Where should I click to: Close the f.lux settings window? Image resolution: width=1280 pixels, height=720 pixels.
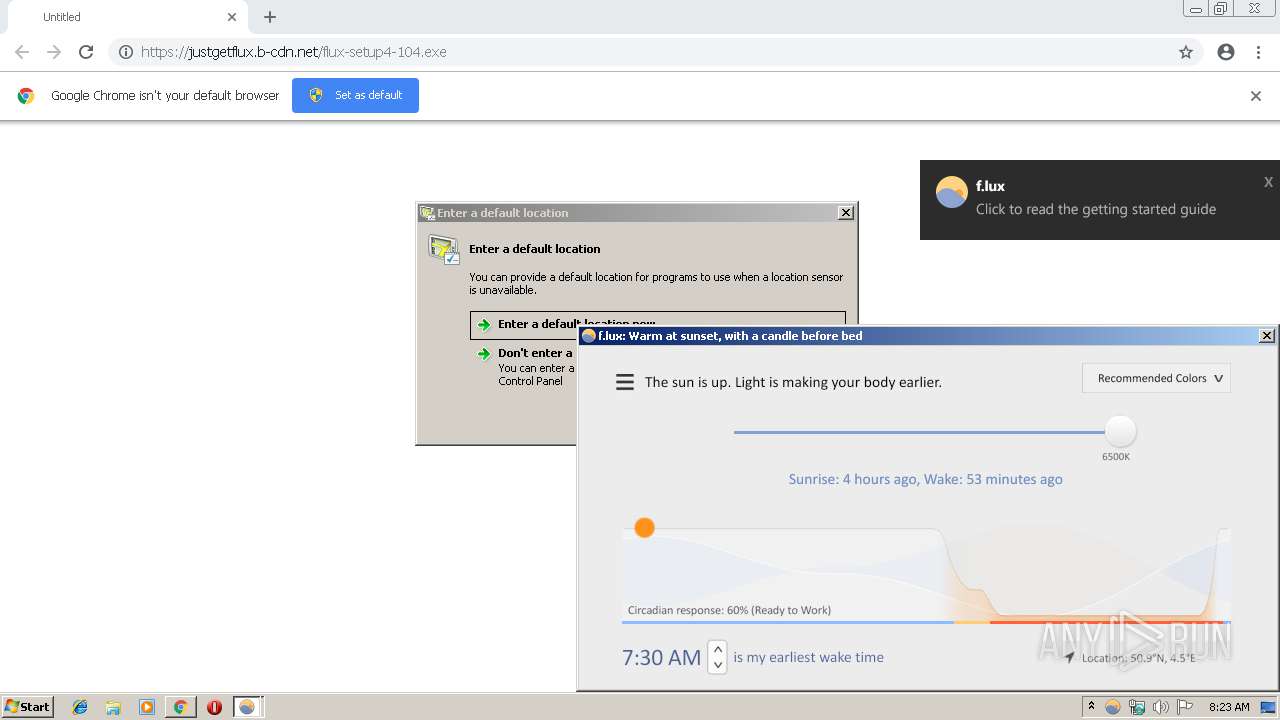tap(1266, 336)
